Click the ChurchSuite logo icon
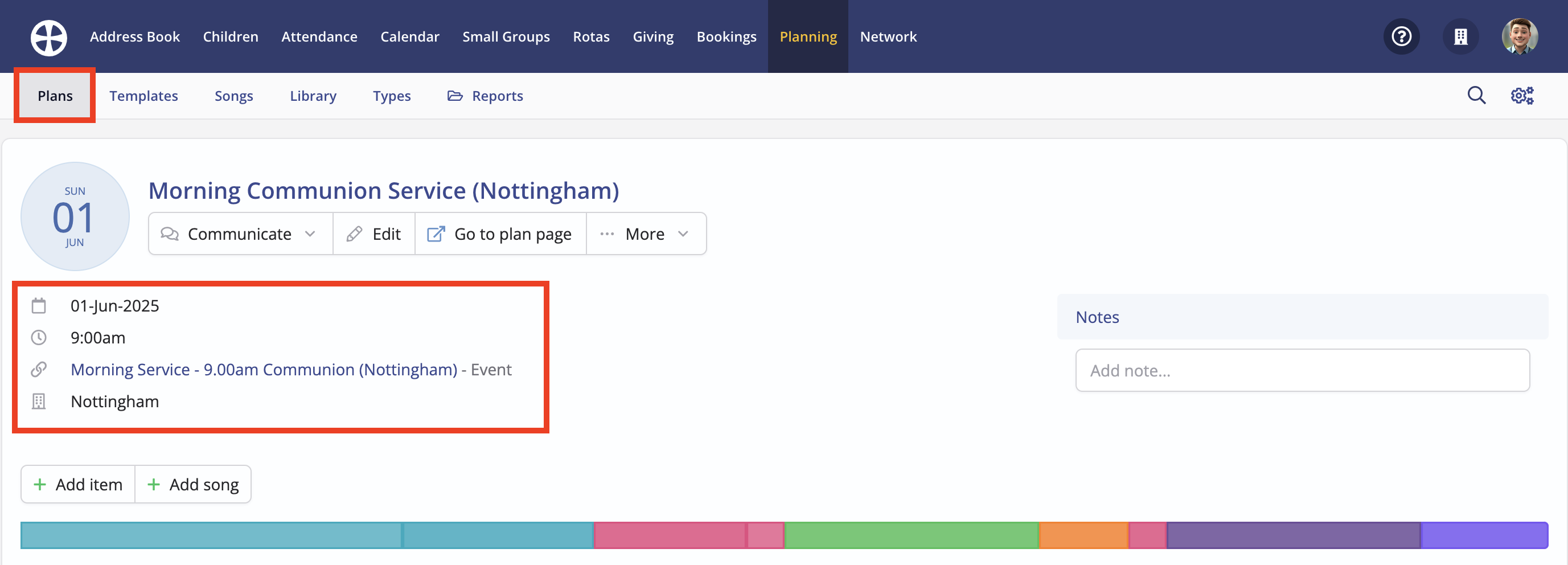The width and height of the screenshot is (1568, 565). click(x=49, y=37)
